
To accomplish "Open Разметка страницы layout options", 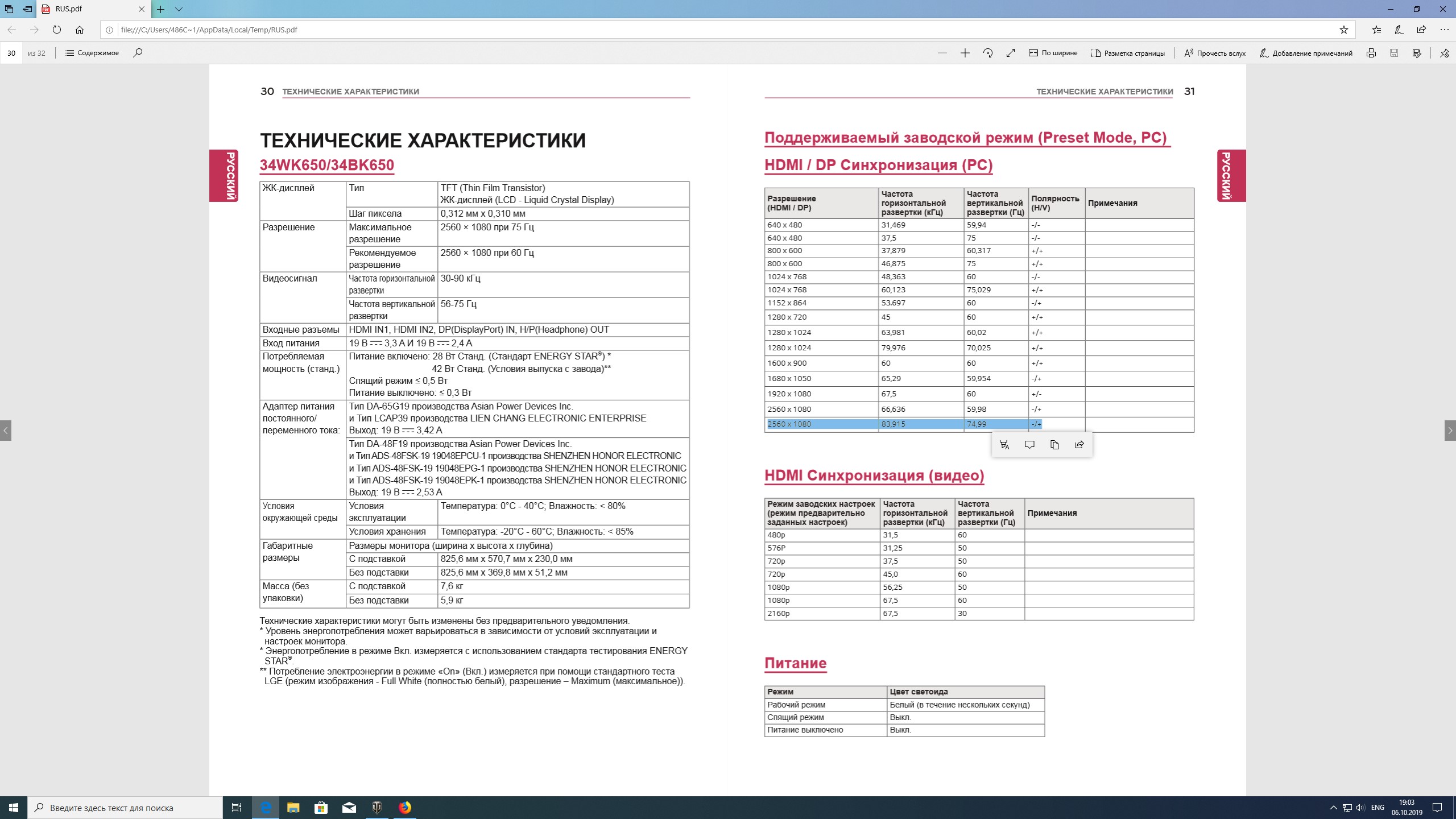I will (1128, 53).
